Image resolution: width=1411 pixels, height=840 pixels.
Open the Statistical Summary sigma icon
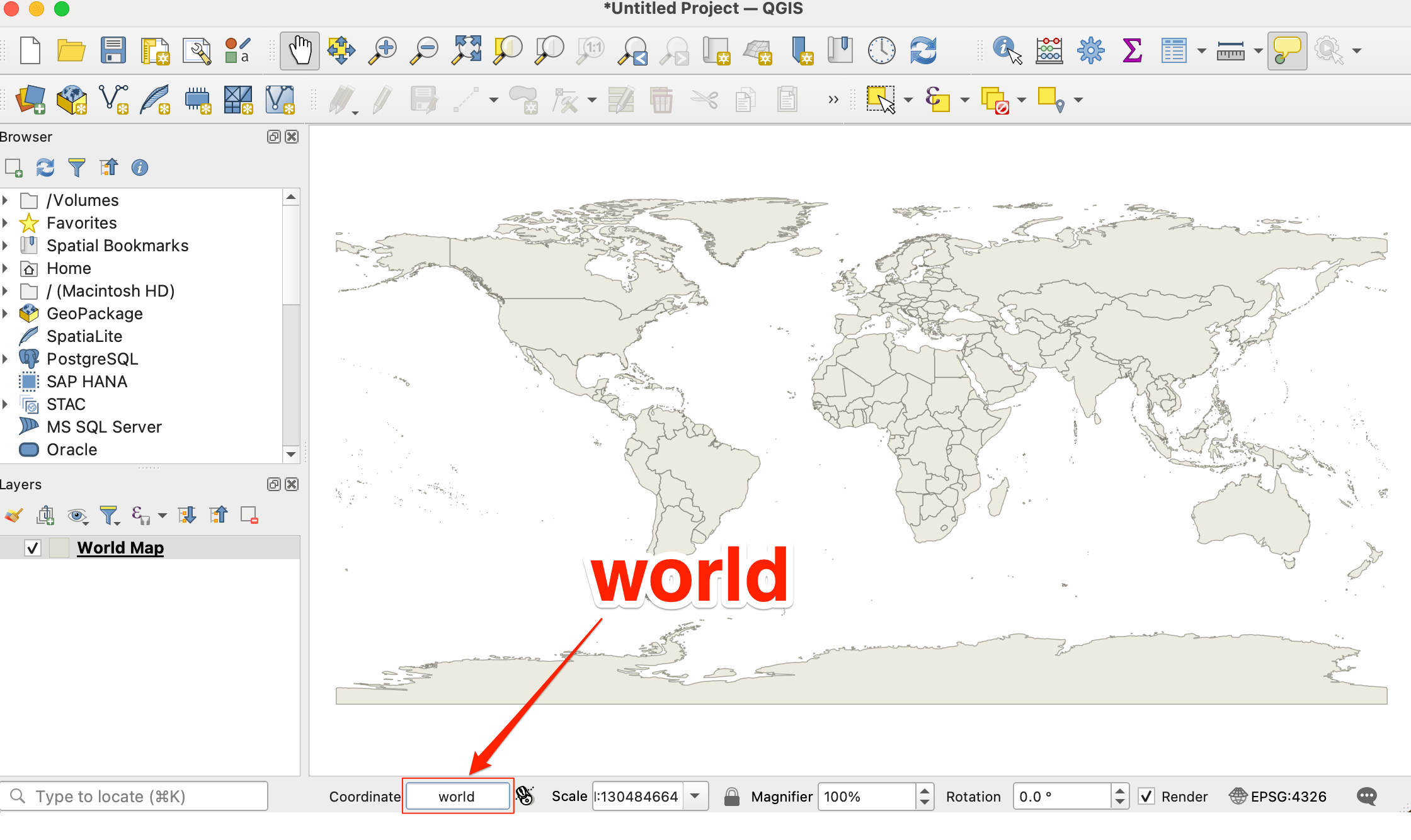(1132, 50)
